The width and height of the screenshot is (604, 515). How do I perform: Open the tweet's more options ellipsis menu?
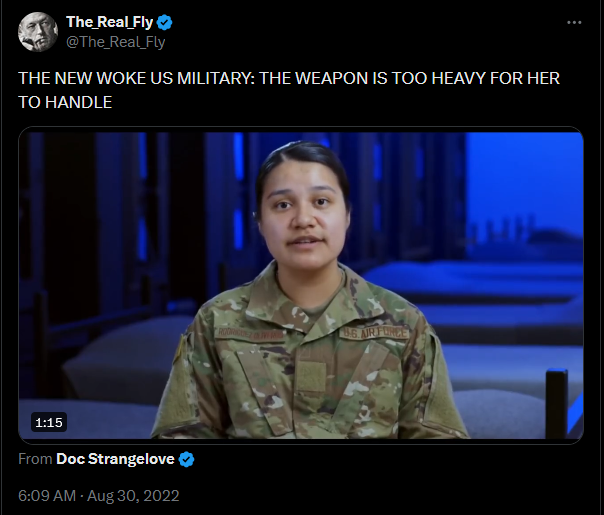point(574,22)
